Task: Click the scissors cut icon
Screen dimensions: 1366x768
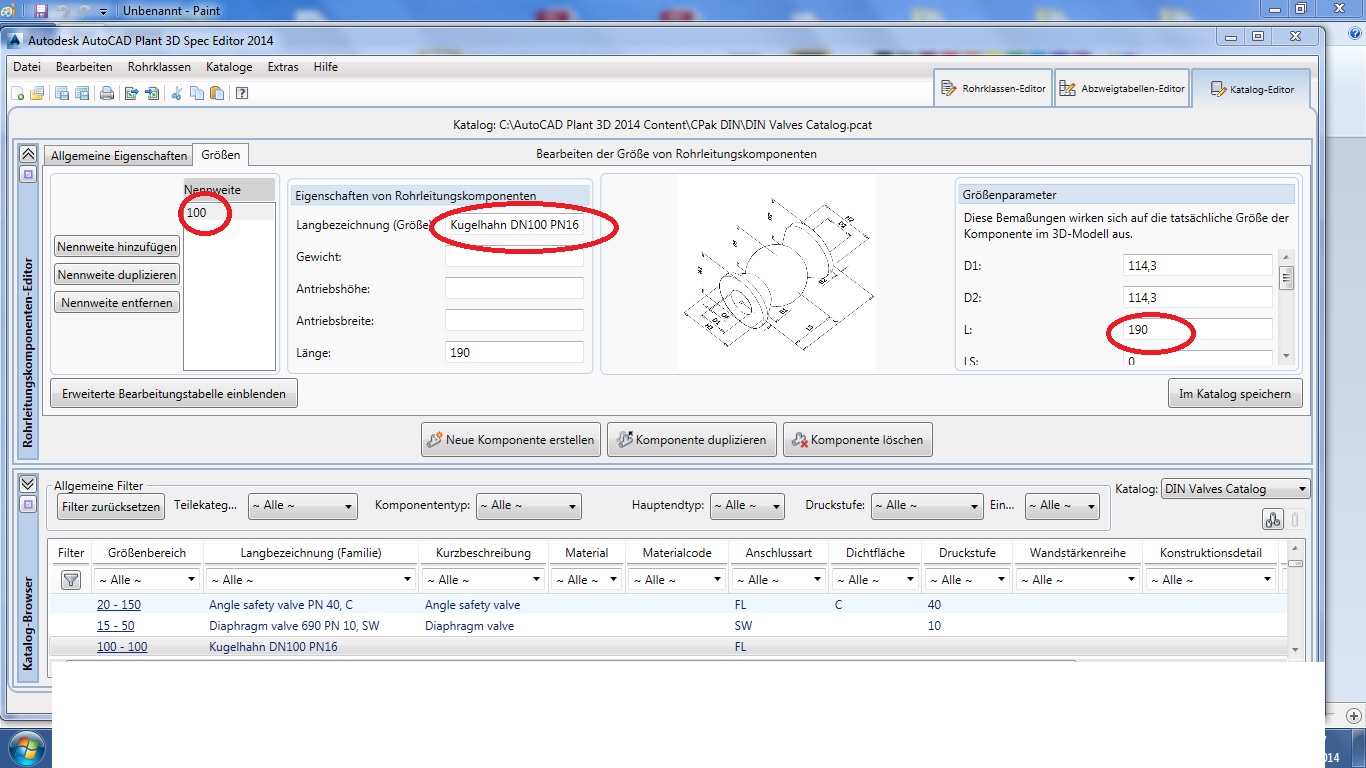Action: [177, 93]
